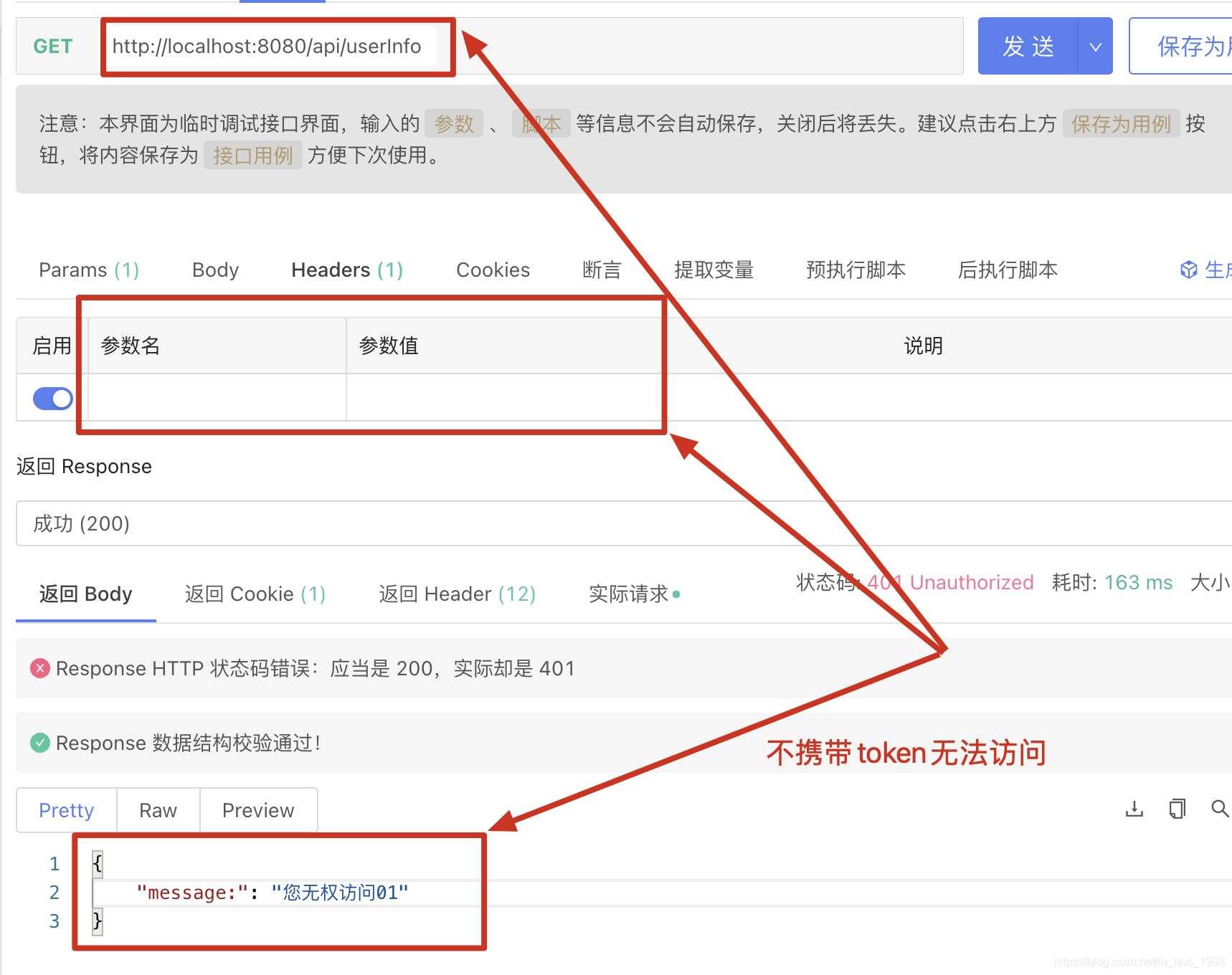Click the red error icon on status message

coord(40,668)
